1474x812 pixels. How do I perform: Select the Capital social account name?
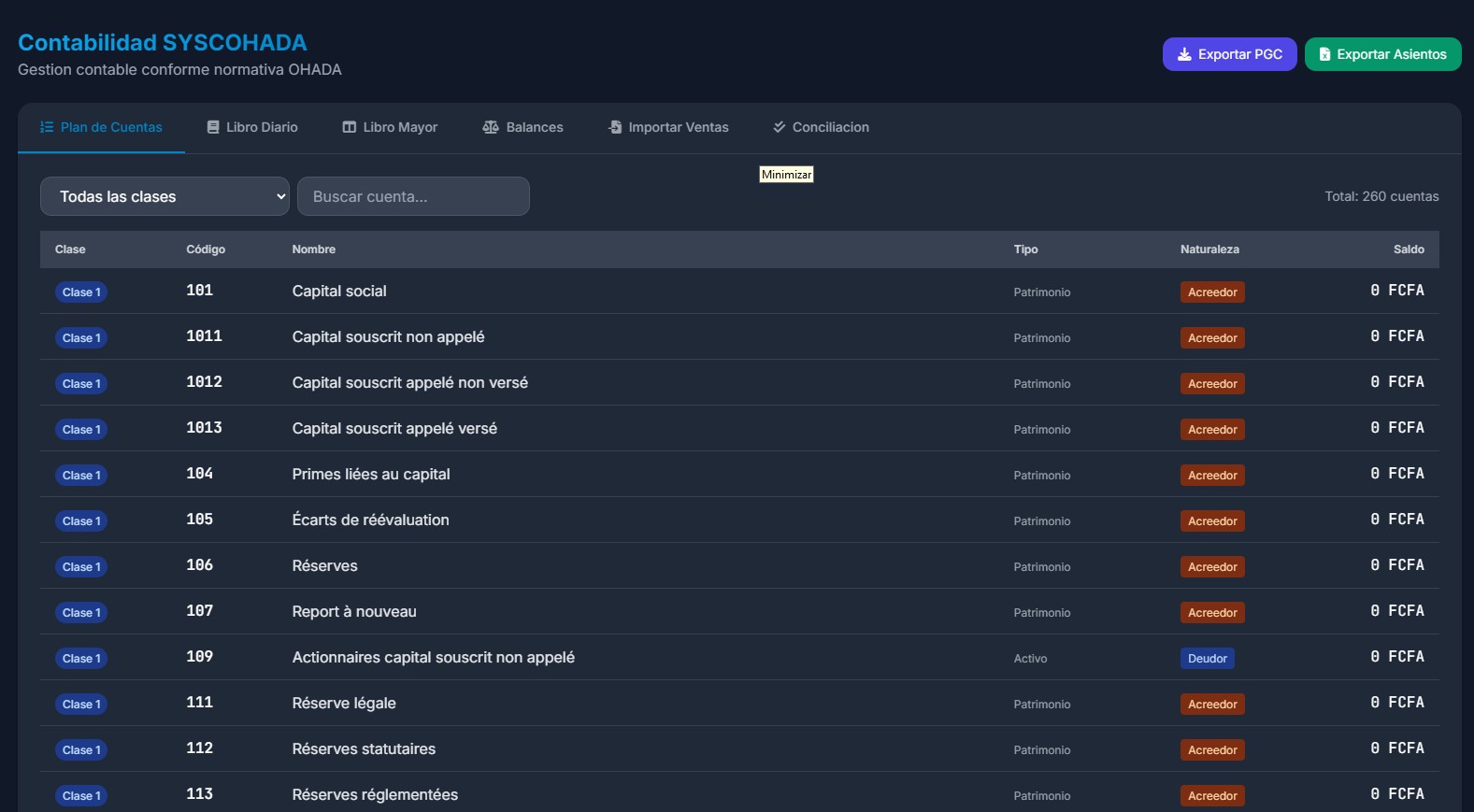coord(339,292)
